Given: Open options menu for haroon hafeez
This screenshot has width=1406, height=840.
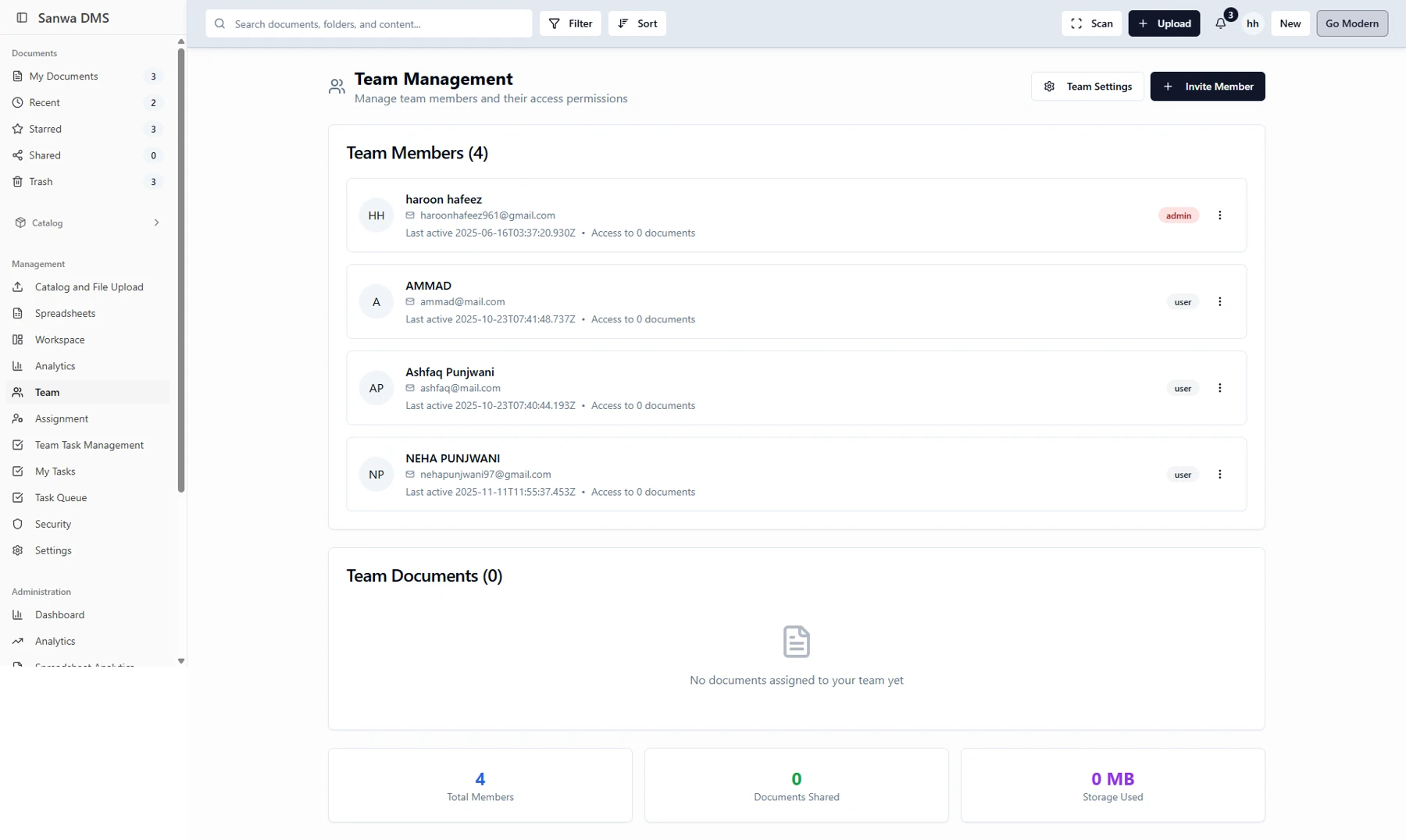Looking at the screenshot, I should pos(1219,215).
